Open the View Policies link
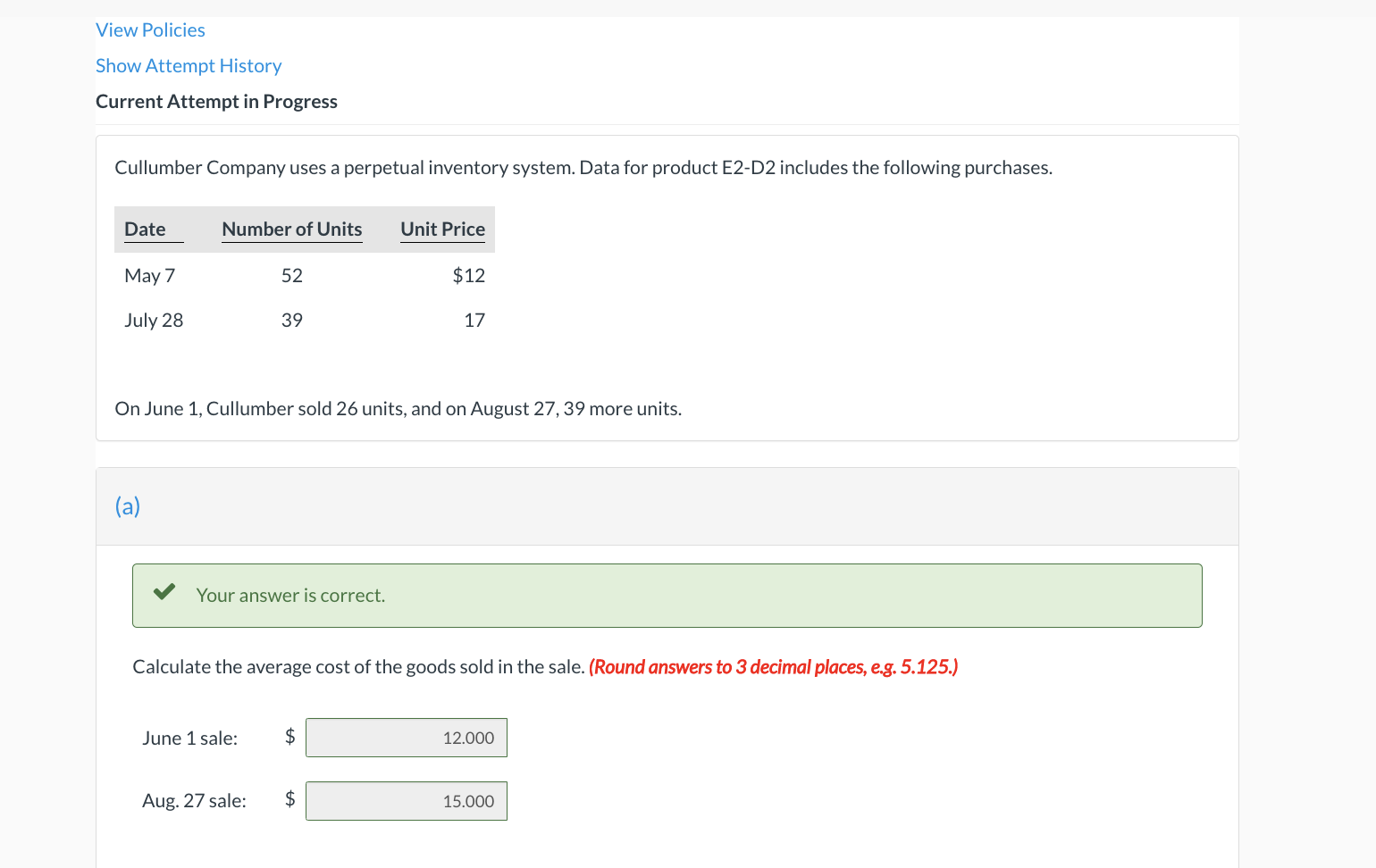This screenshot has width=1376, height=868. [150, 30]
